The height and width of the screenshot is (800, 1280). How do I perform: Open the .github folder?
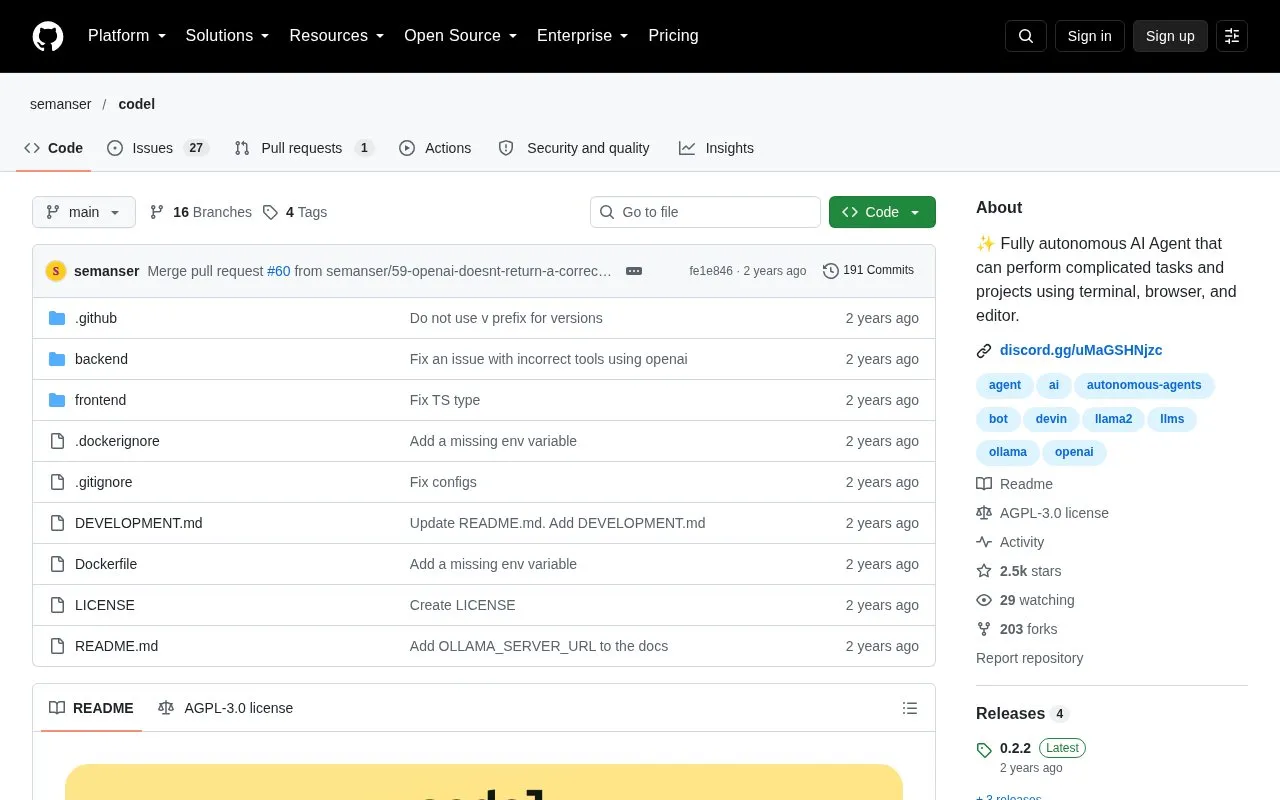(x=96, y=318)
